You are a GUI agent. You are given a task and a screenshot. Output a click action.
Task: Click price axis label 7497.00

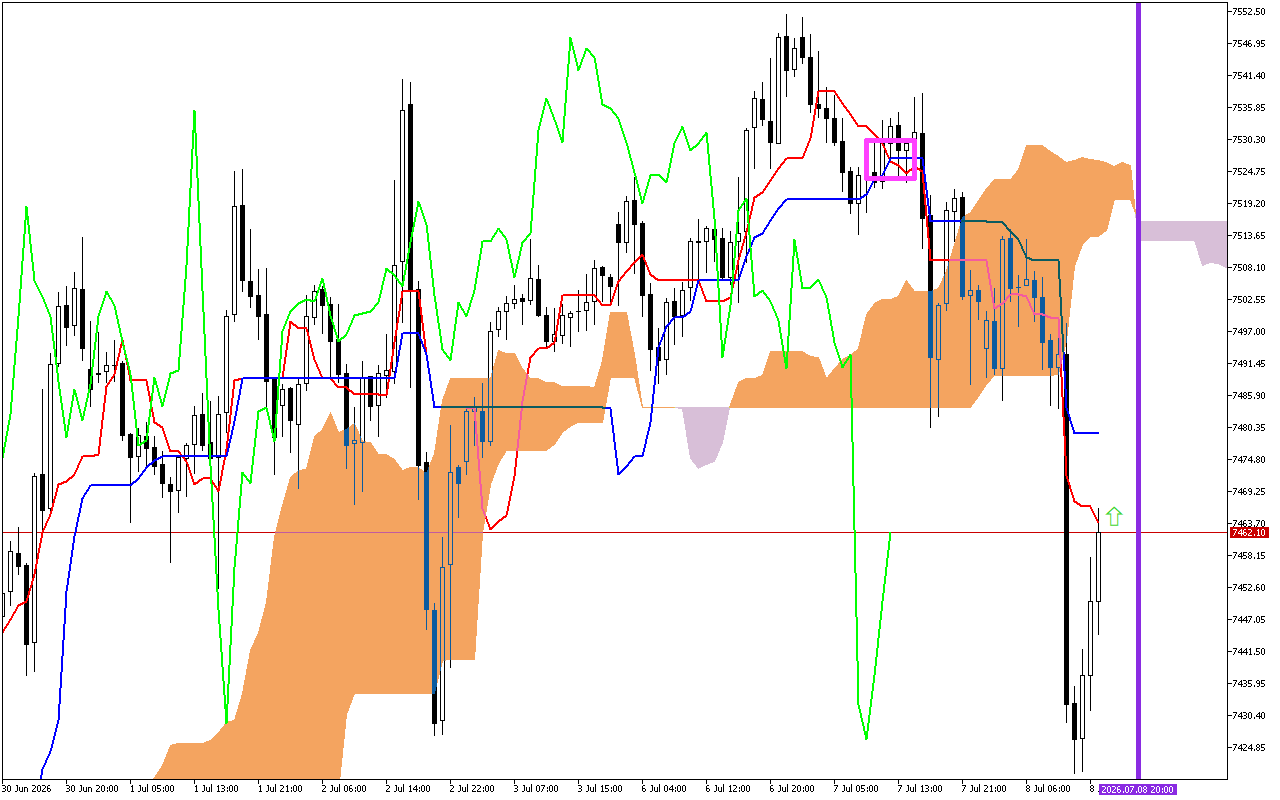point(1248,332)
